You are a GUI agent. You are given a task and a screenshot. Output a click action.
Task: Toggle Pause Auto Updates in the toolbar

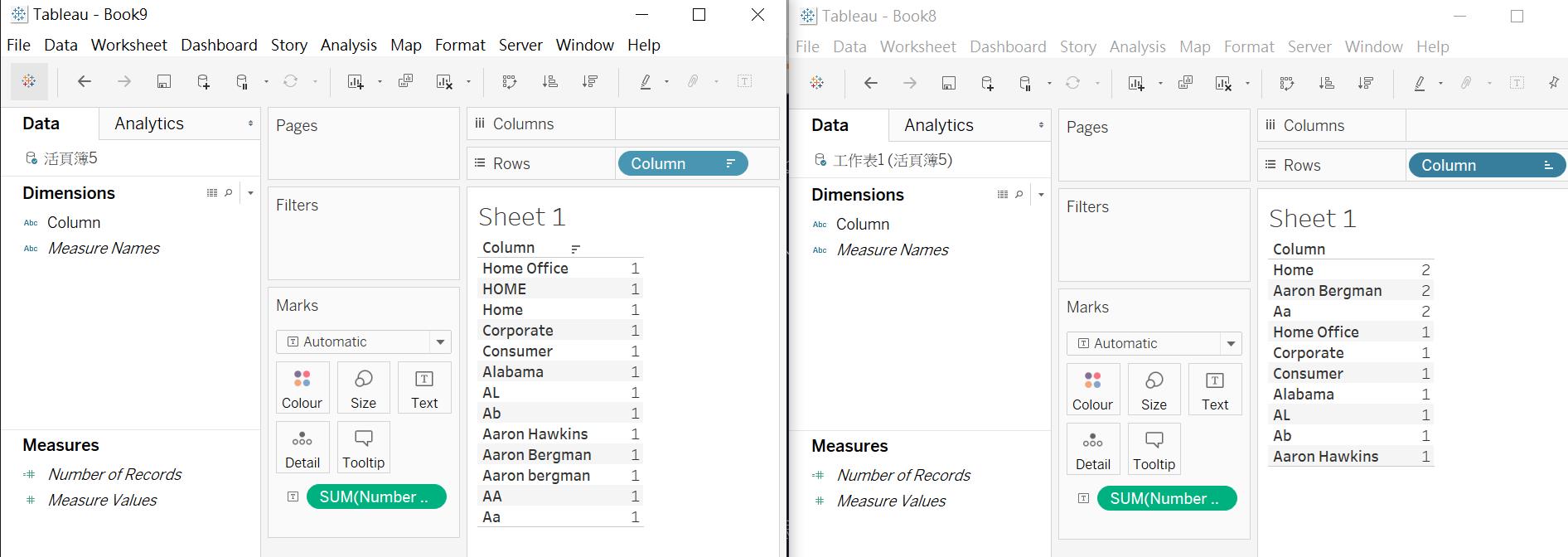[x=241, y=81]
